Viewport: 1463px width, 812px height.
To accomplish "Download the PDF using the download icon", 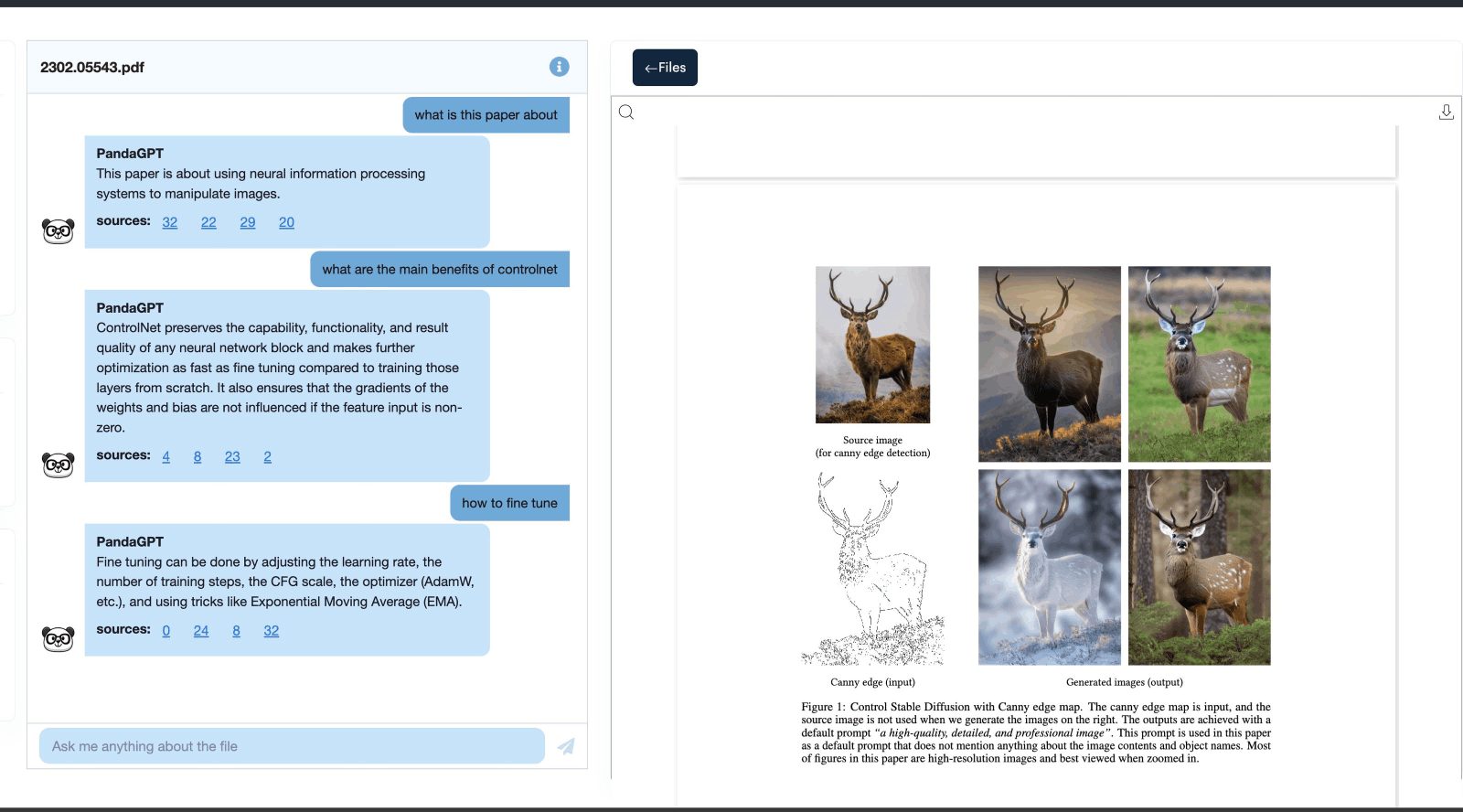I will point(1446,112).
